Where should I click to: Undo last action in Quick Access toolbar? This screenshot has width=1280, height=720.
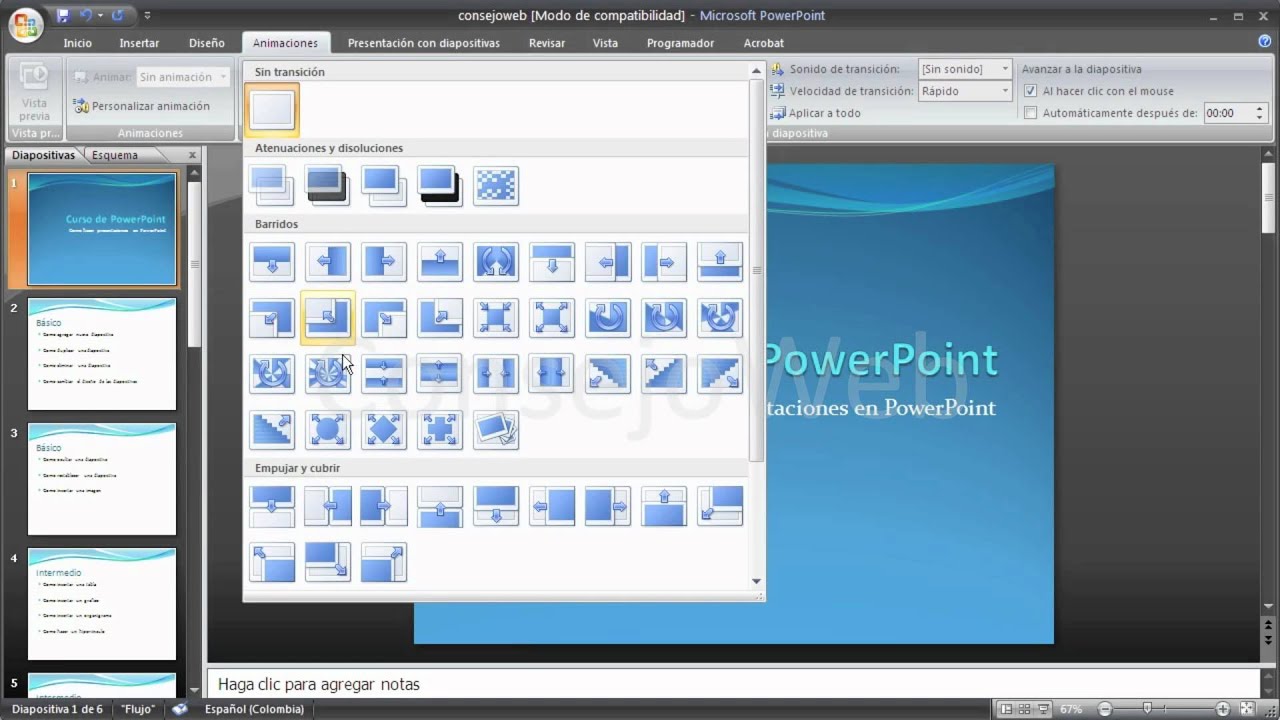[x=86, y=15]
